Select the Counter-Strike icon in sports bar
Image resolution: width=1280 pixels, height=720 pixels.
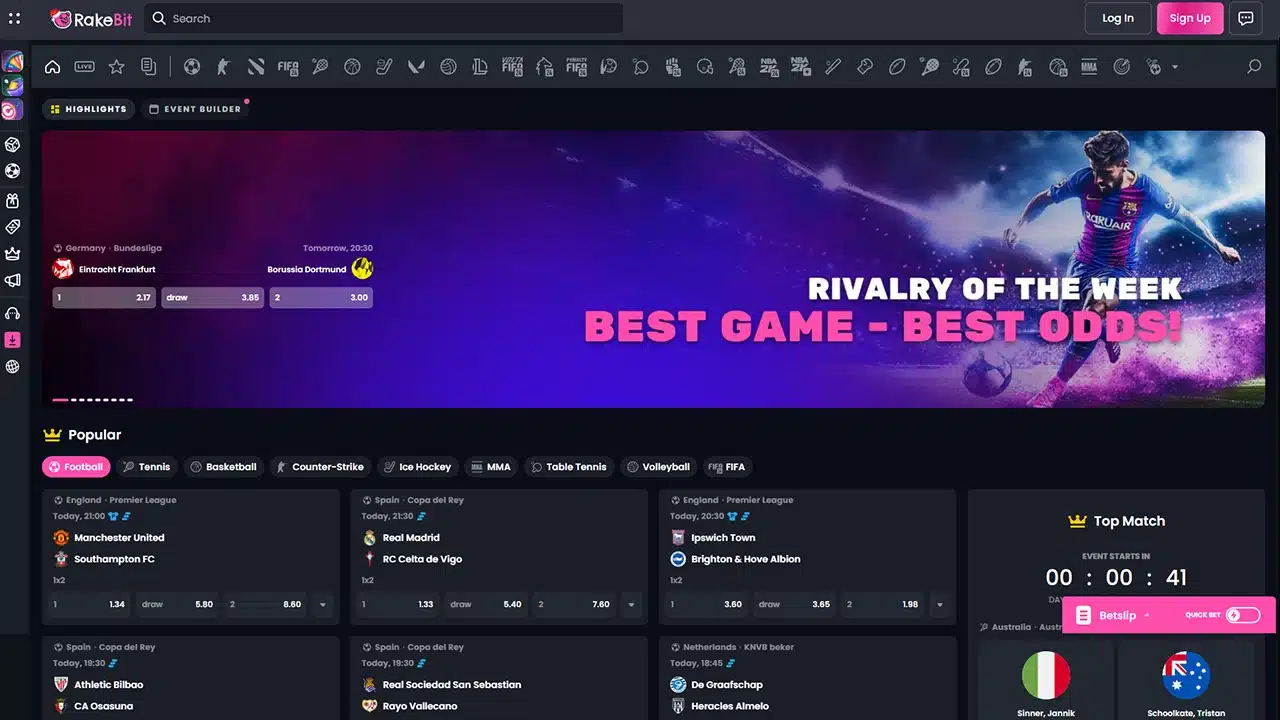pos(224,67)
